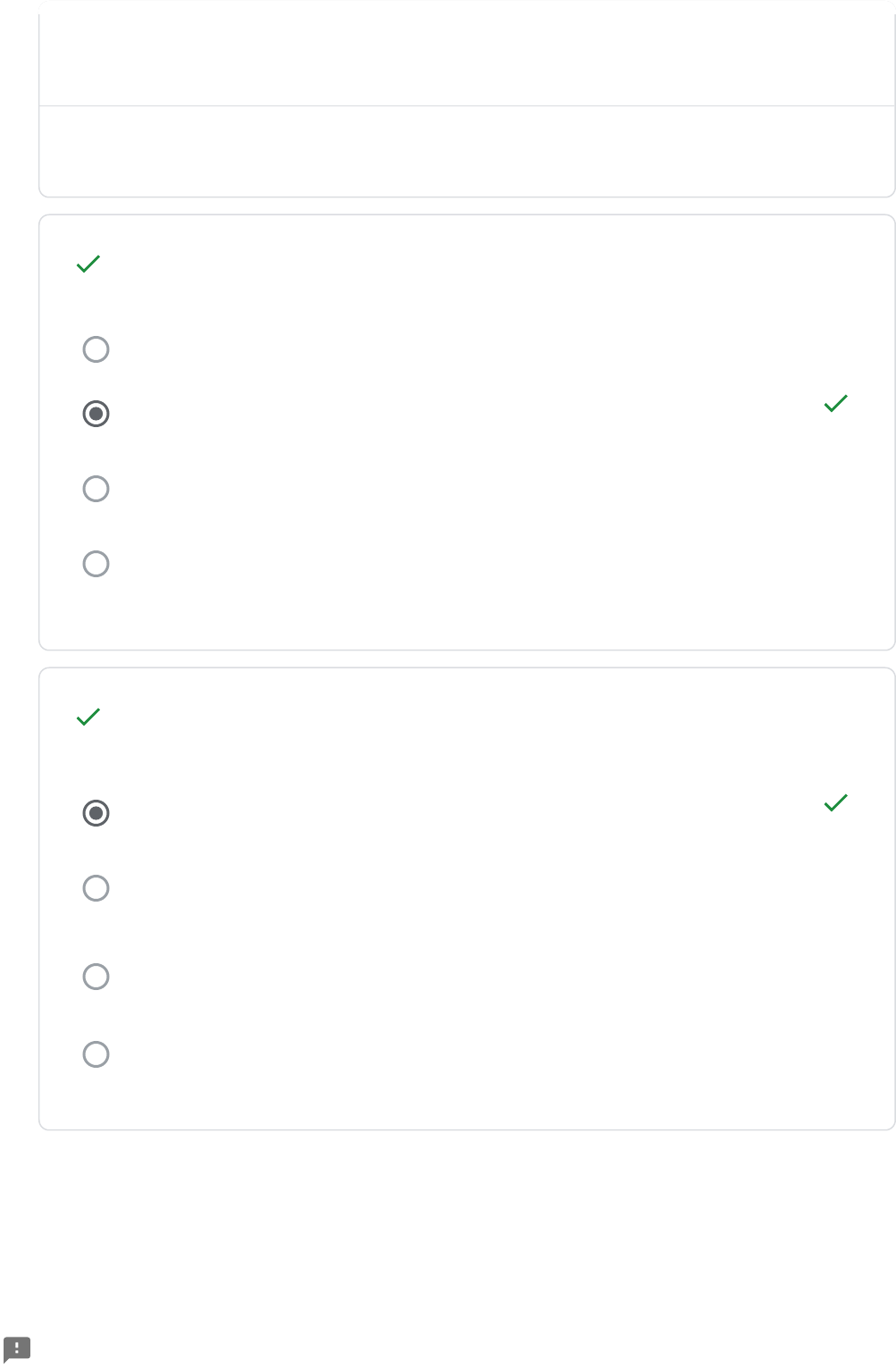Click green checkmark beside second question's selected answer
896x1368 pixels.
pos(835,802)
